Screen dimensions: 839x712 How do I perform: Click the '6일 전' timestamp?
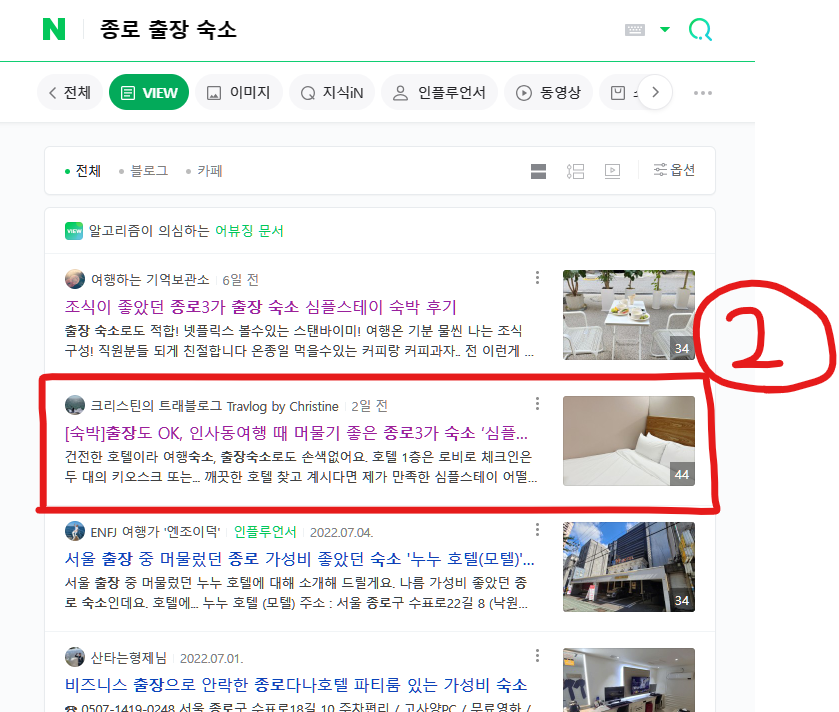240,280
